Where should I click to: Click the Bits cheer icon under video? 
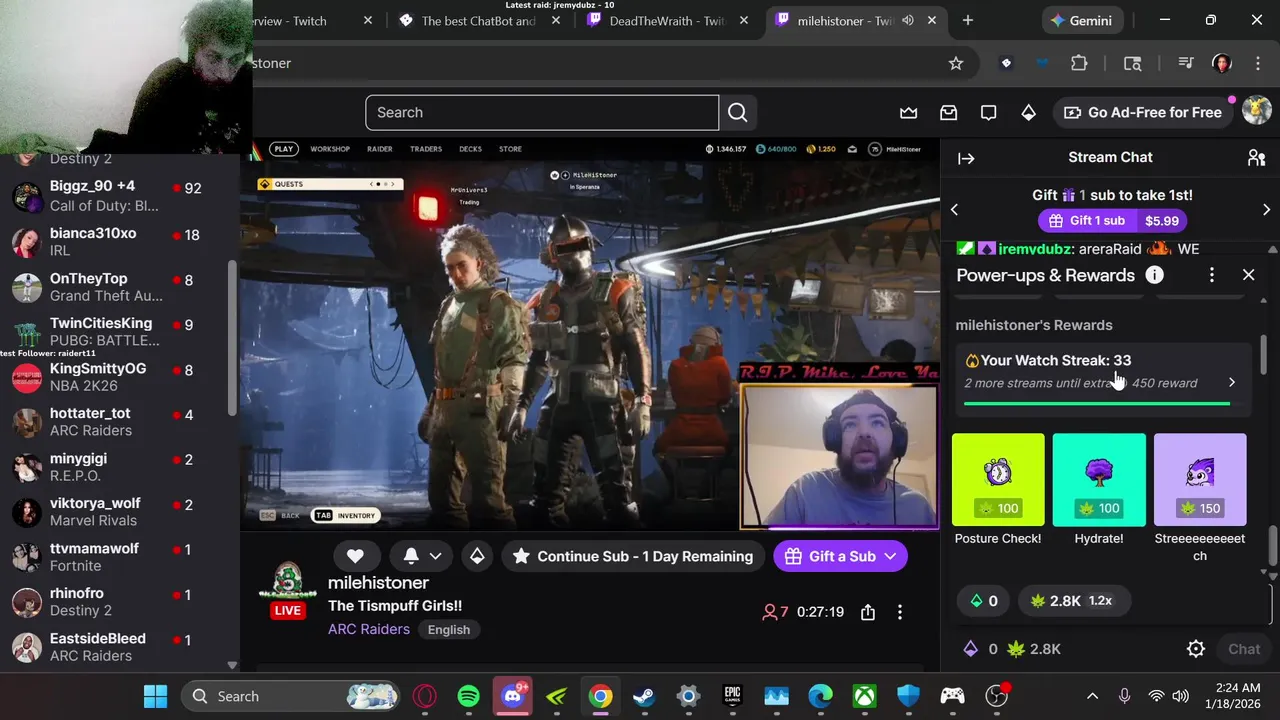[x=477, y=556]
